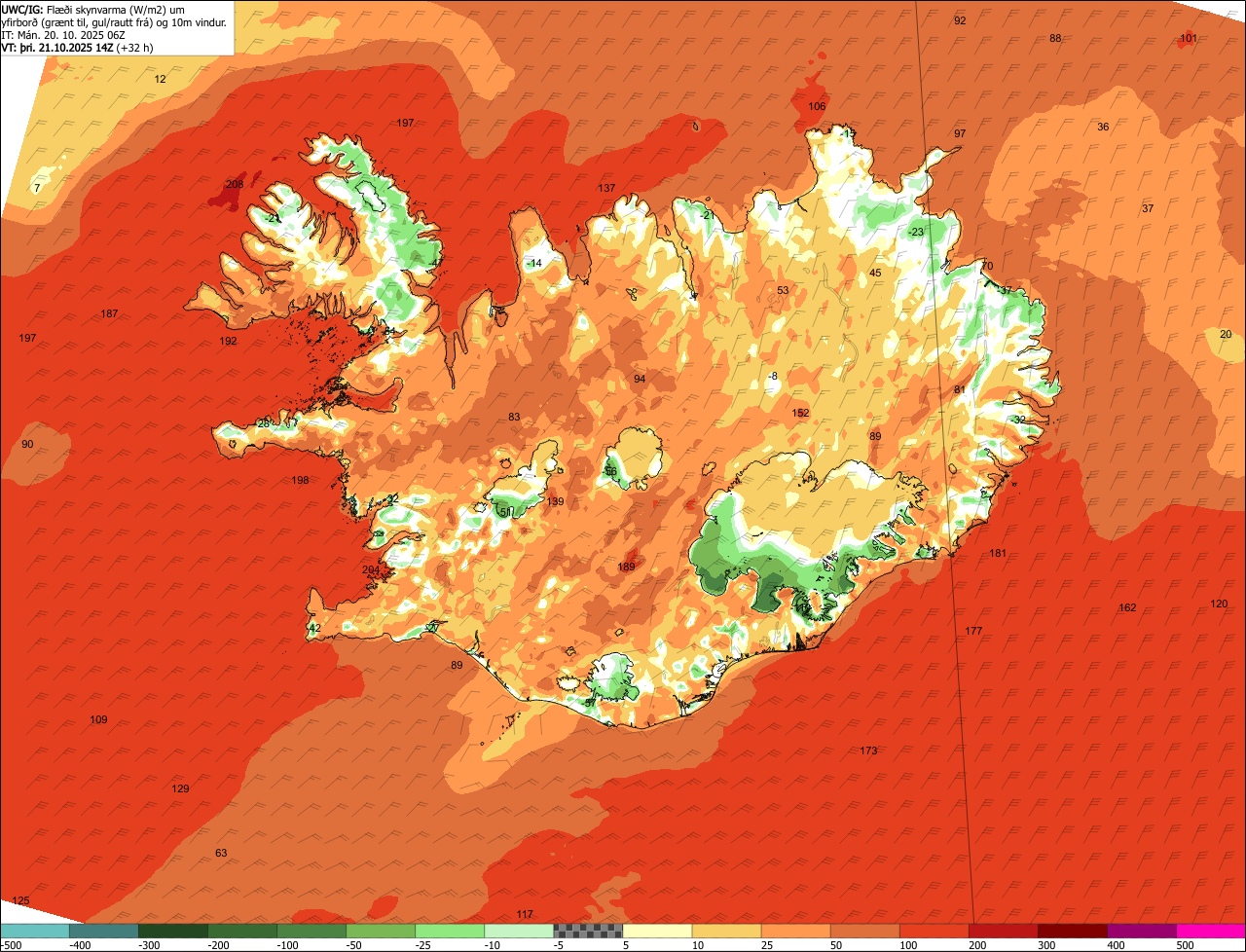Screen dimensions: 1246x952
Task: Click the map value 7 on the map
Action: (x=37, y=187)
